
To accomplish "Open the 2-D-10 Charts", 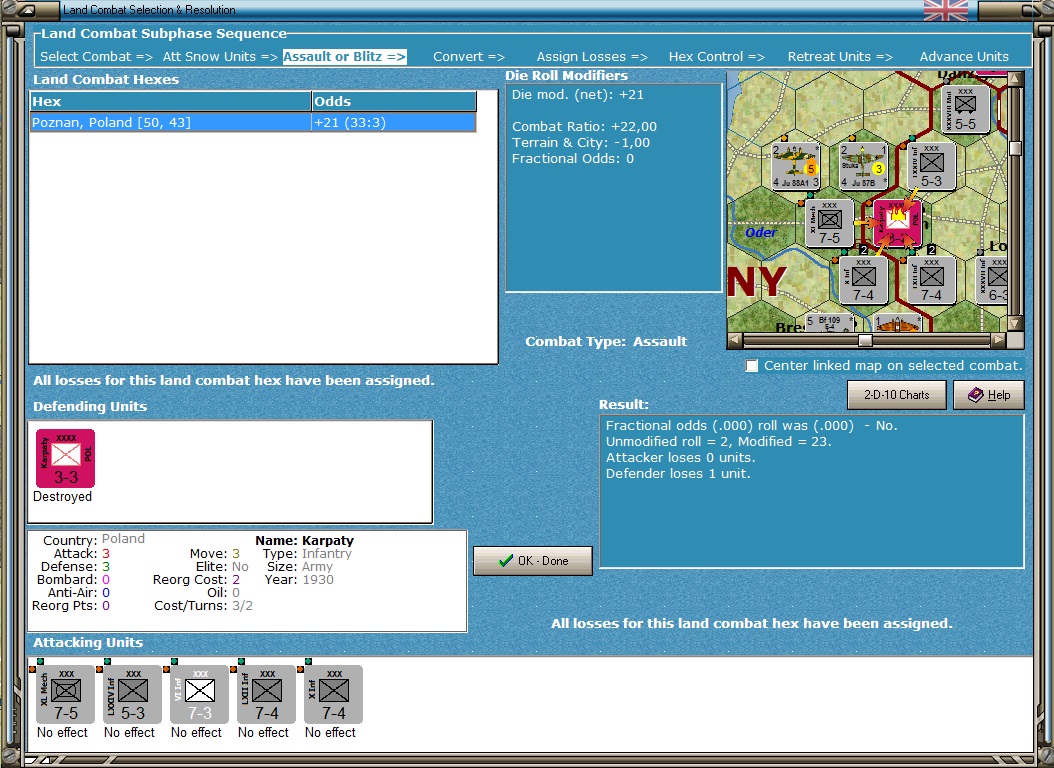I will tap(897, 395).
